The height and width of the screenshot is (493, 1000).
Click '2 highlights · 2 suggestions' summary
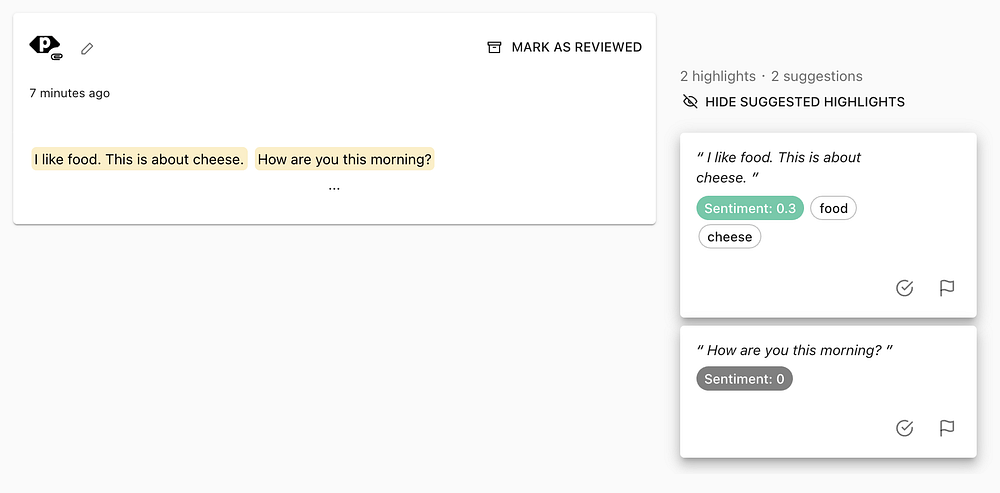tap(771, 76)
